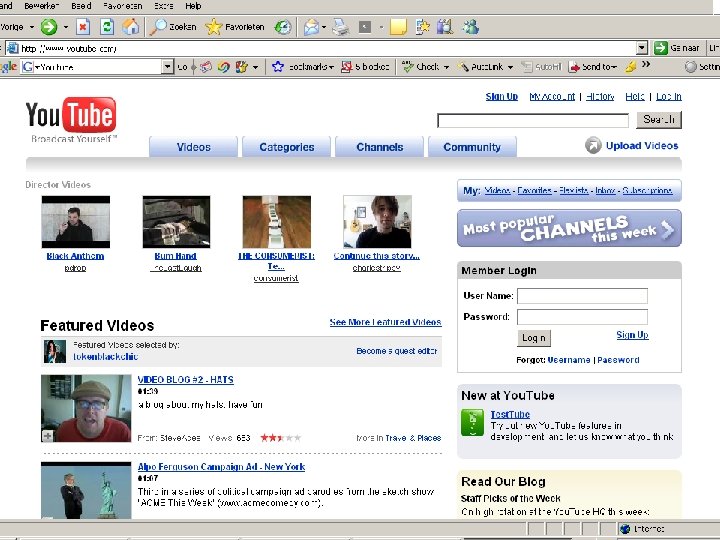Open the Black Anthem video thumbnail

coord(76,222)
